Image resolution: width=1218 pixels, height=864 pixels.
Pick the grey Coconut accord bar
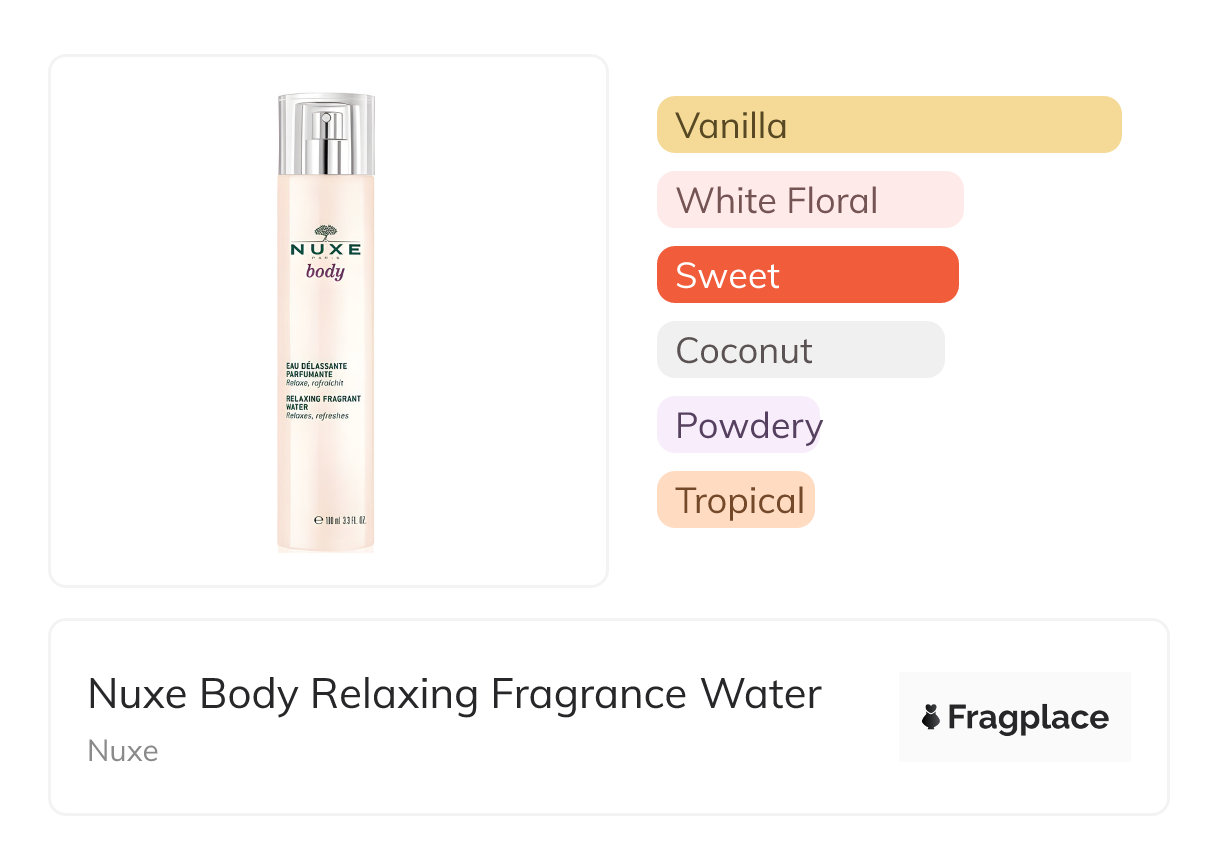point(800,350)
